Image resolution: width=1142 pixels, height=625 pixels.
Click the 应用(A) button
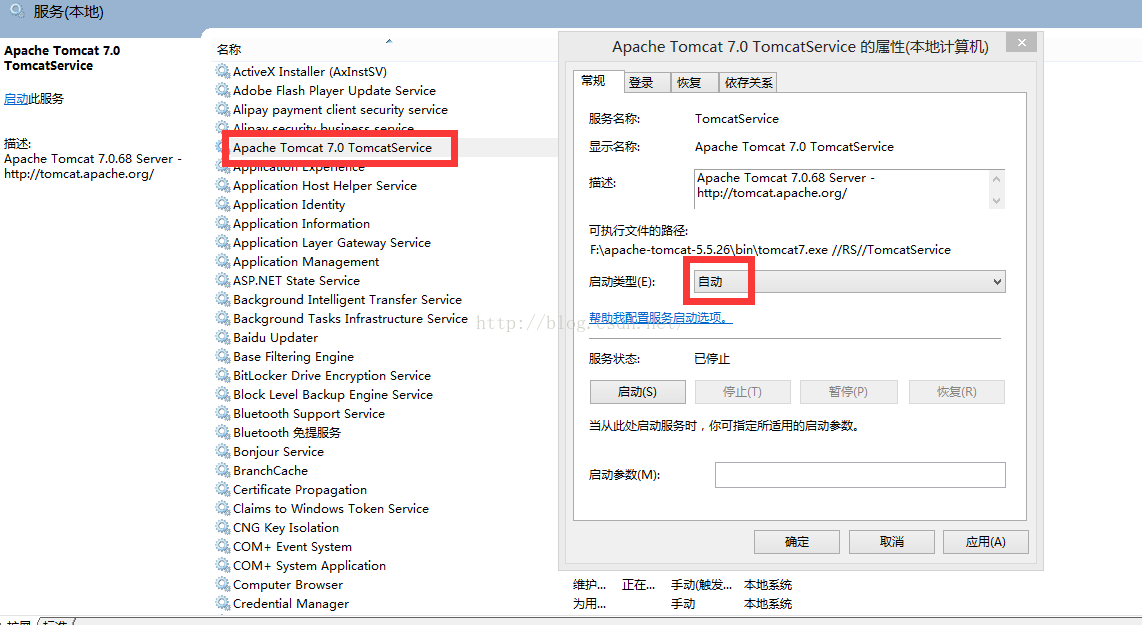(x=985, y=541)
